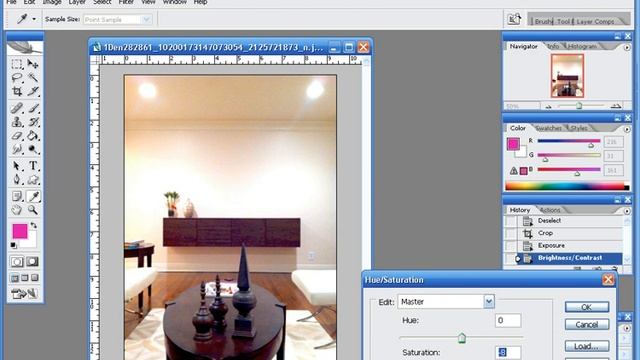Click the Saturation value input field

(508, 352)
